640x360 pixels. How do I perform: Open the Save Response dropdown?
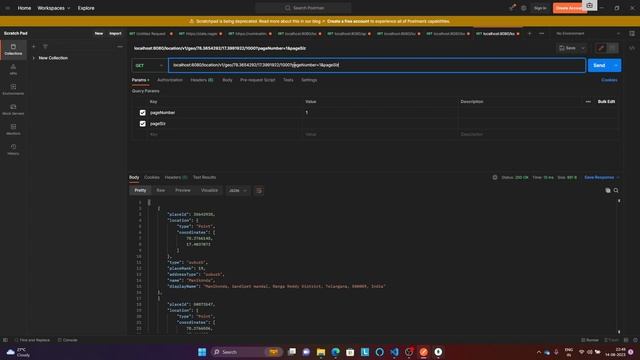pyautogui.click(x=602, y=178)
